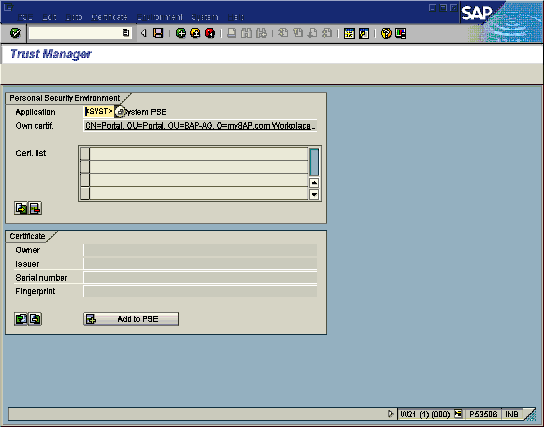Click the System PSE description text
Viewport: 544px width, 427px height.
tap(146, 112)
